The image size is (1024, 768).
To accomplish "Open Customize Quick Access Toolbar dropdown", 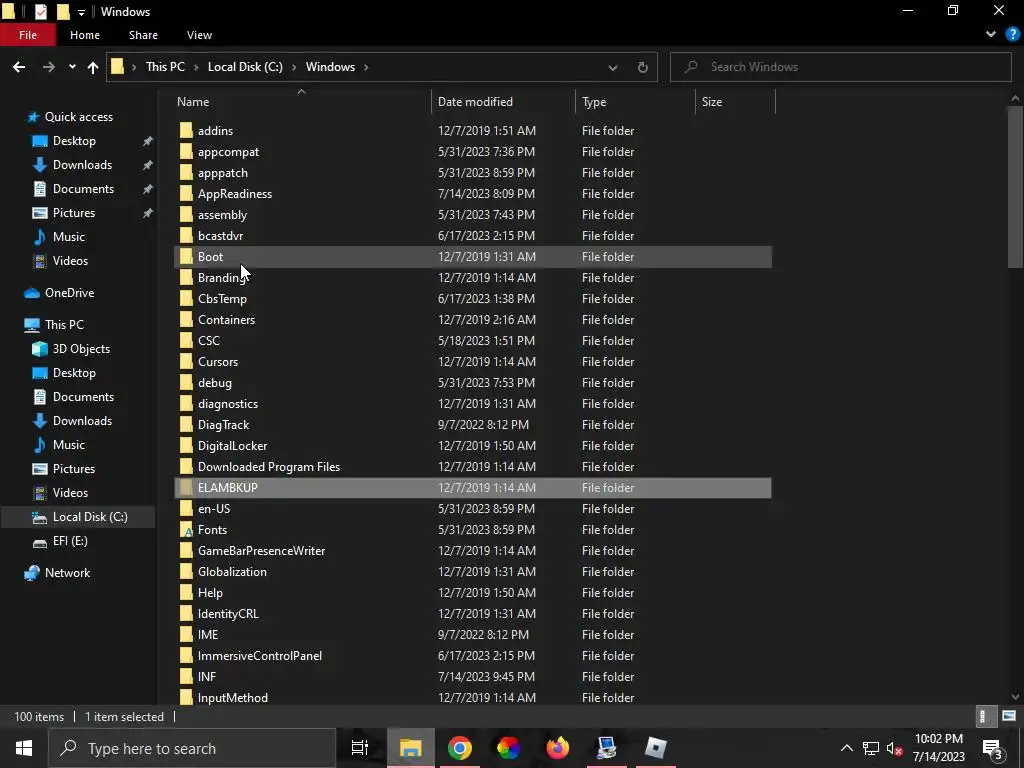I will pos(81,12).
